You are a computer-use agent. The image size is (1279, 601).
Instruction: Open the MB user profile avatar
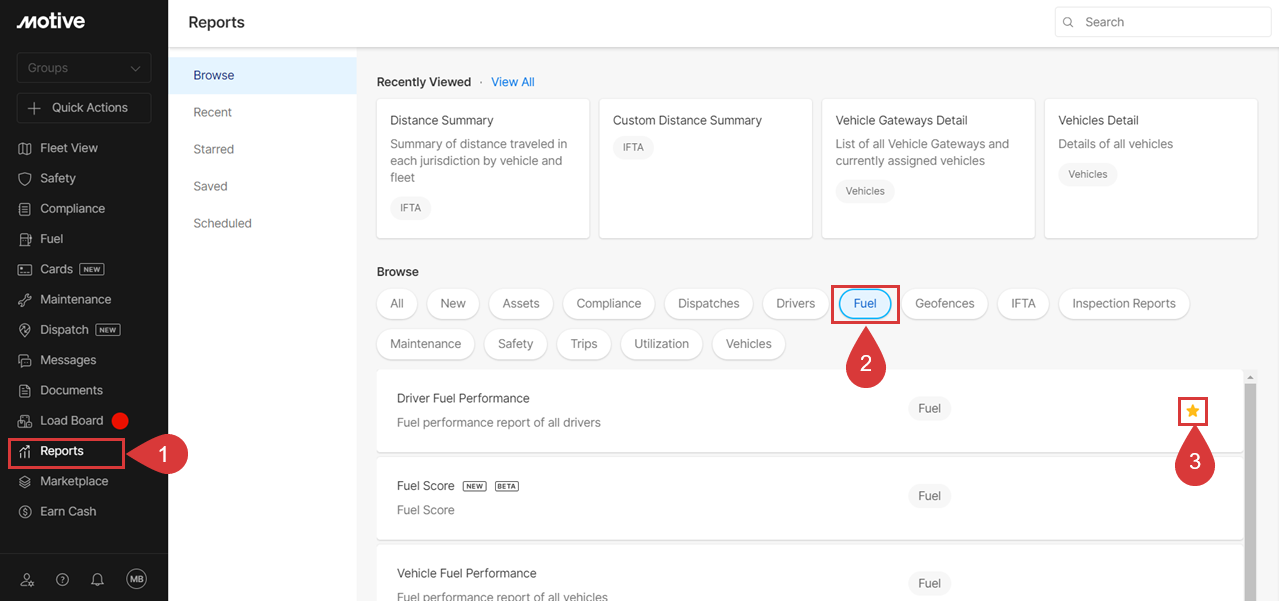point(136,579)
